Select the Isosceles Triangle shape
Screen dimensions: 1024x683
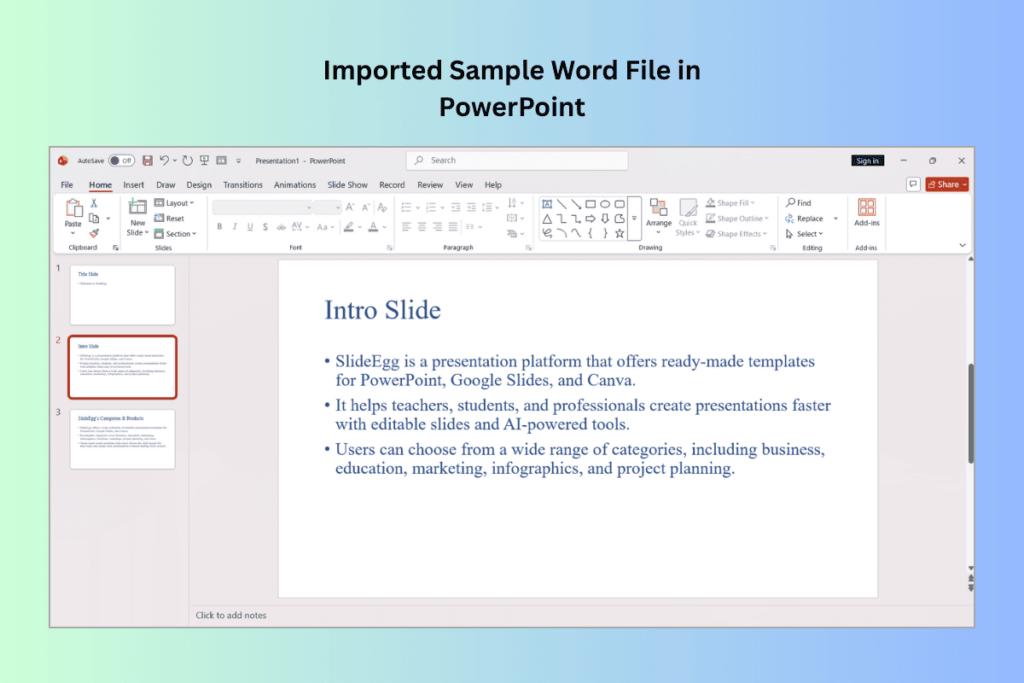pyautogui.click(x=547, y=219)
